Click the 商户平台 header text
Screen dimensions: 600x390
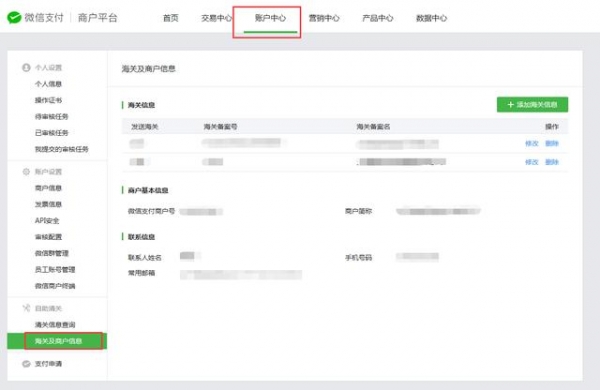point(98,18)
